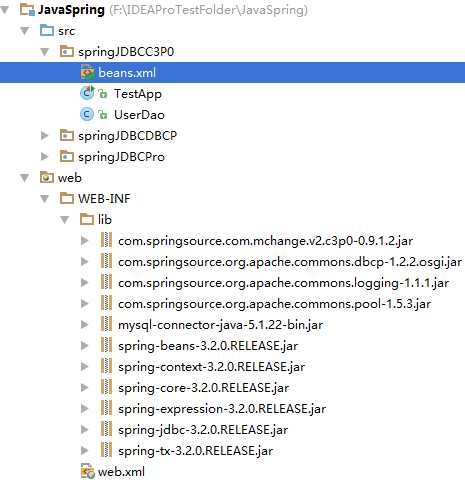
Task: Expand the spring-beans-3.2.0.RELEASE.jar entry
Action: click(x=85, y=345)
